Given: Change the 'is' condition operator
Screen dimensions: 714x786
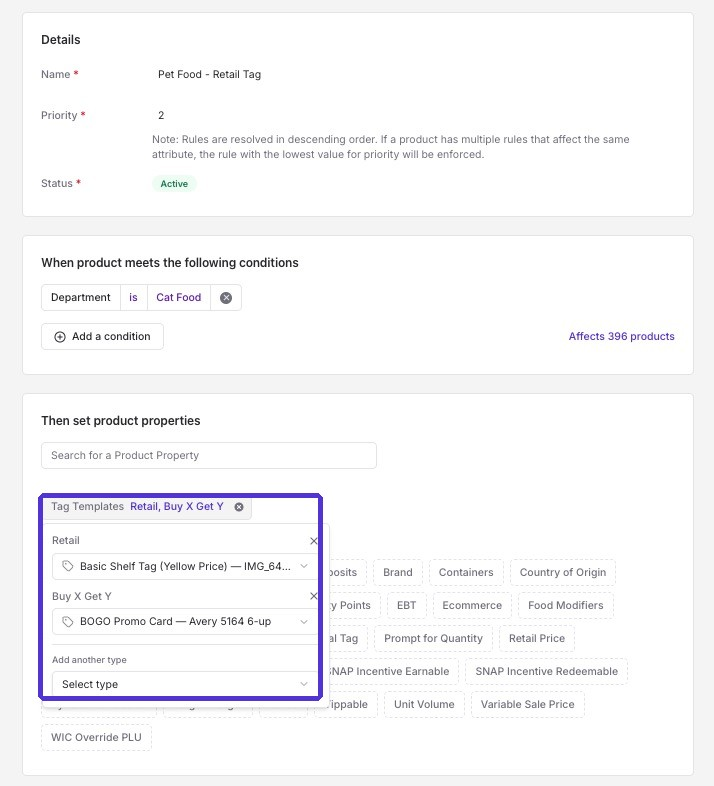Looking at the screenshot, I should pyautogui.click(x=133, y=297).
